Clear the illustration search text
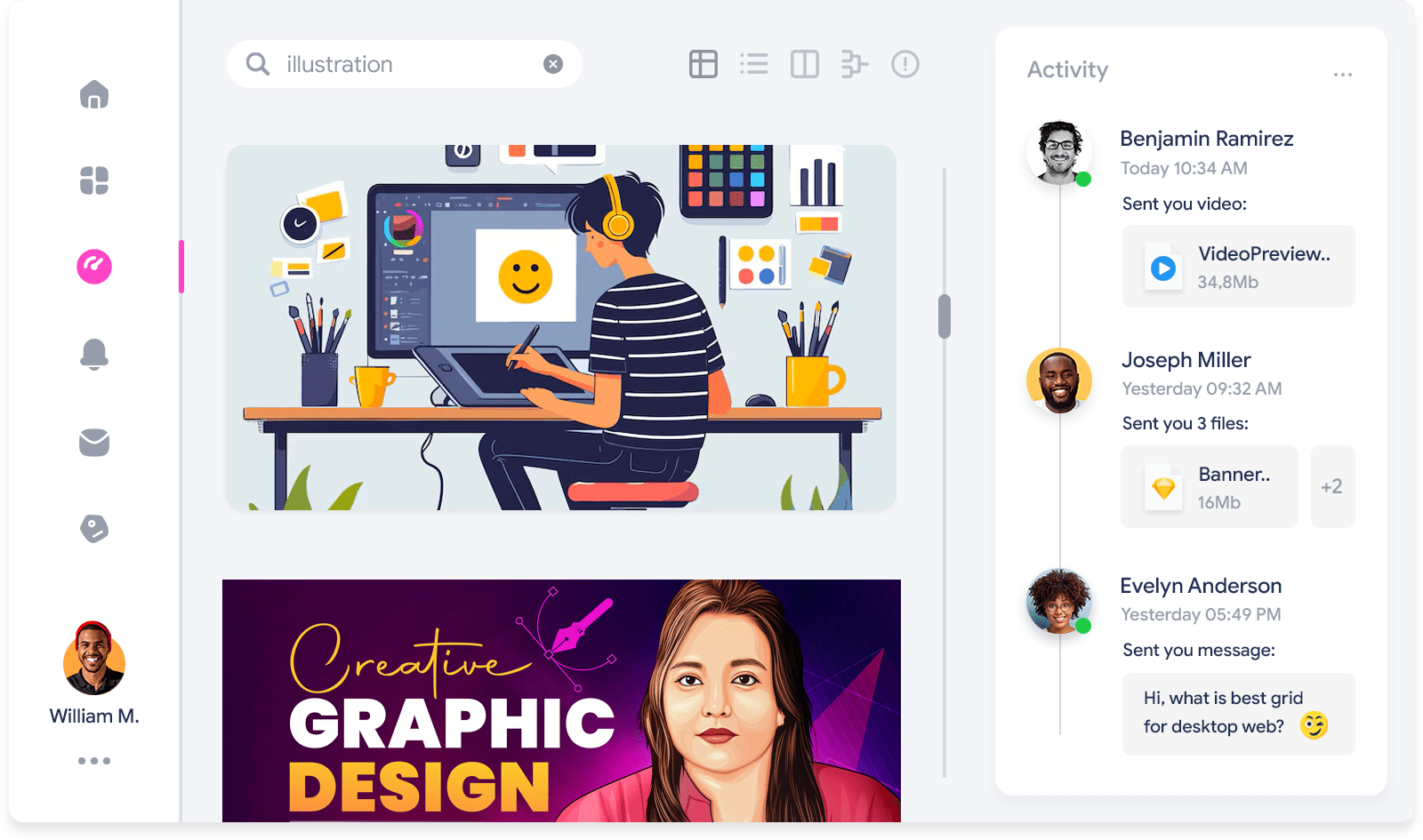 [553, 64]
